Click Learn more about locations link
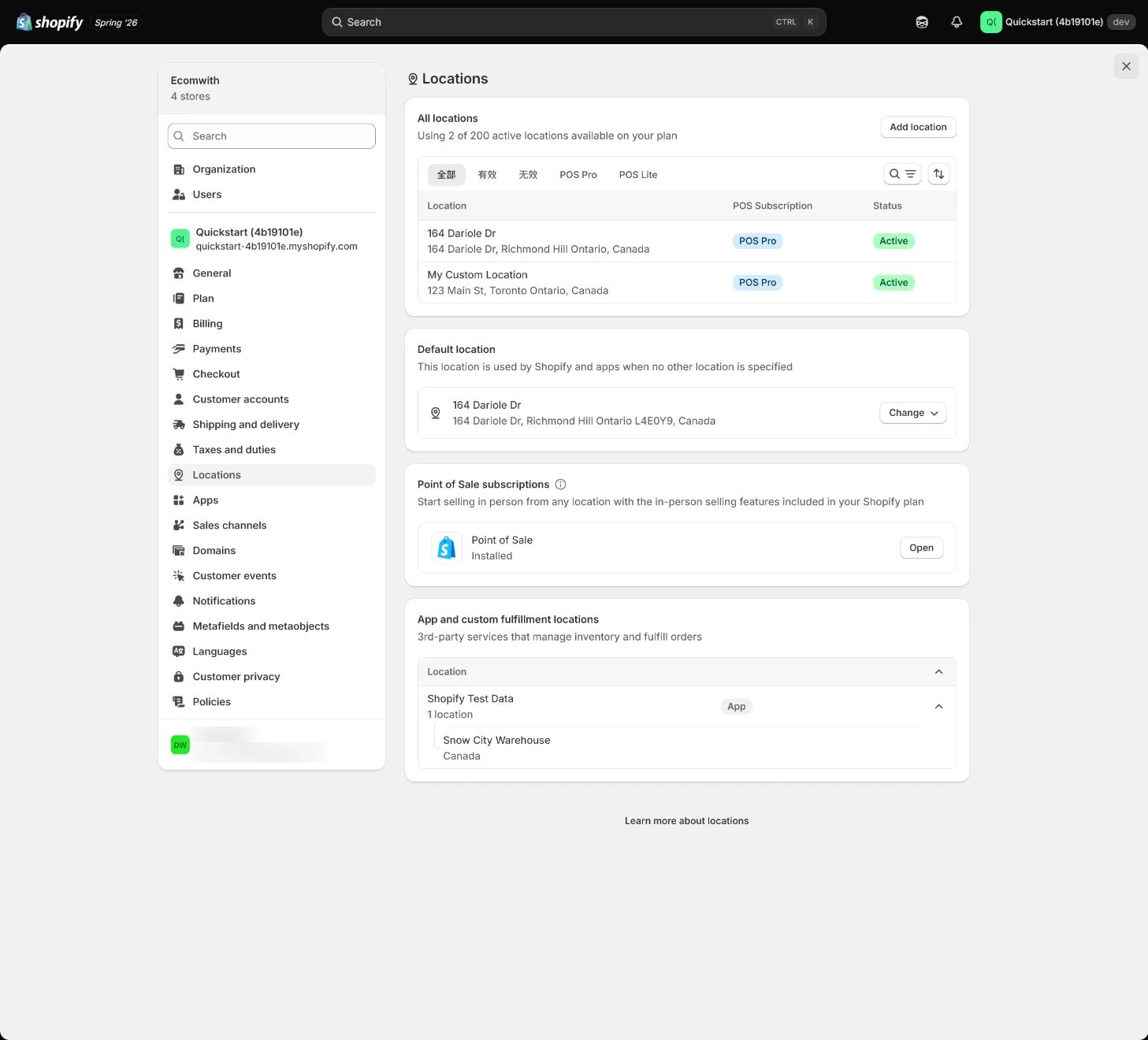 pos(687,821)
